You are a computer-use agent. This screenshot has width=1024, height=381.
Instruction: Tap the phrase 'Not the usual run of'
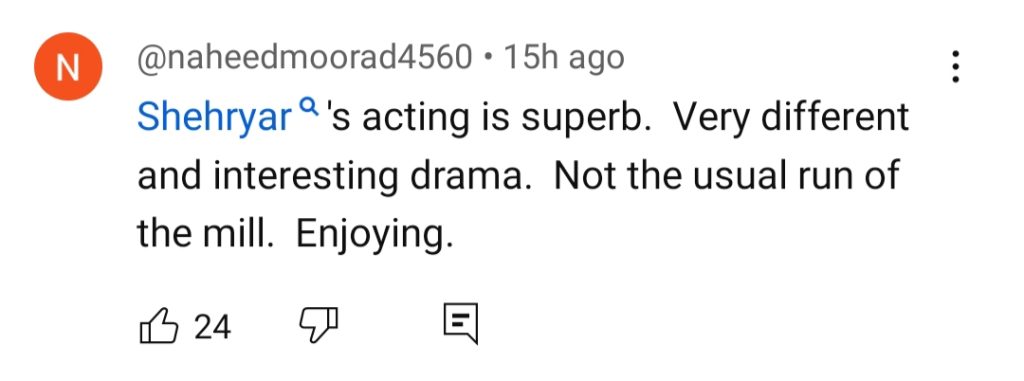pos(727,176)
